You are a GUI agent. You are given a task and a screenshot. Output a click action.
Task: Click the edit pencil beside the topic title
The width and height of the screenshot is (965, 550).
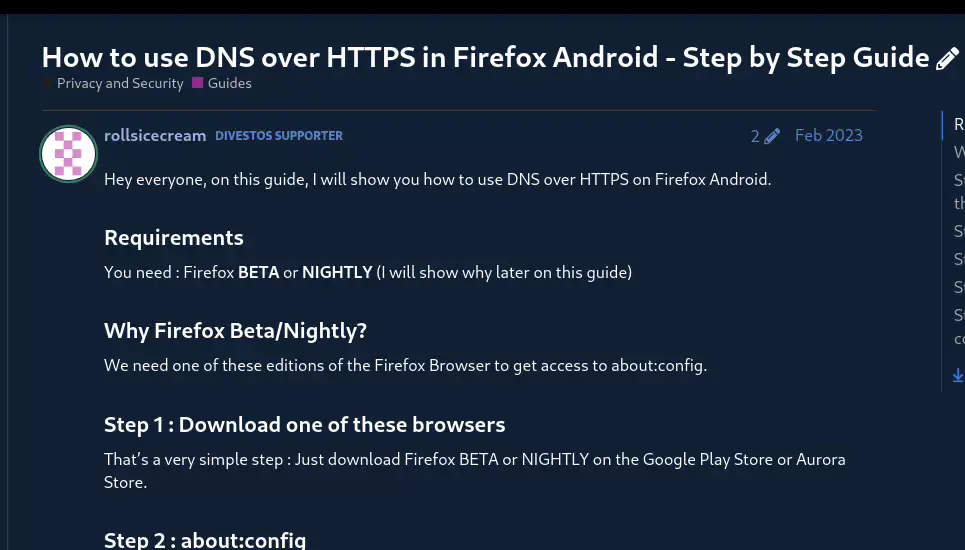pos(946,59)
